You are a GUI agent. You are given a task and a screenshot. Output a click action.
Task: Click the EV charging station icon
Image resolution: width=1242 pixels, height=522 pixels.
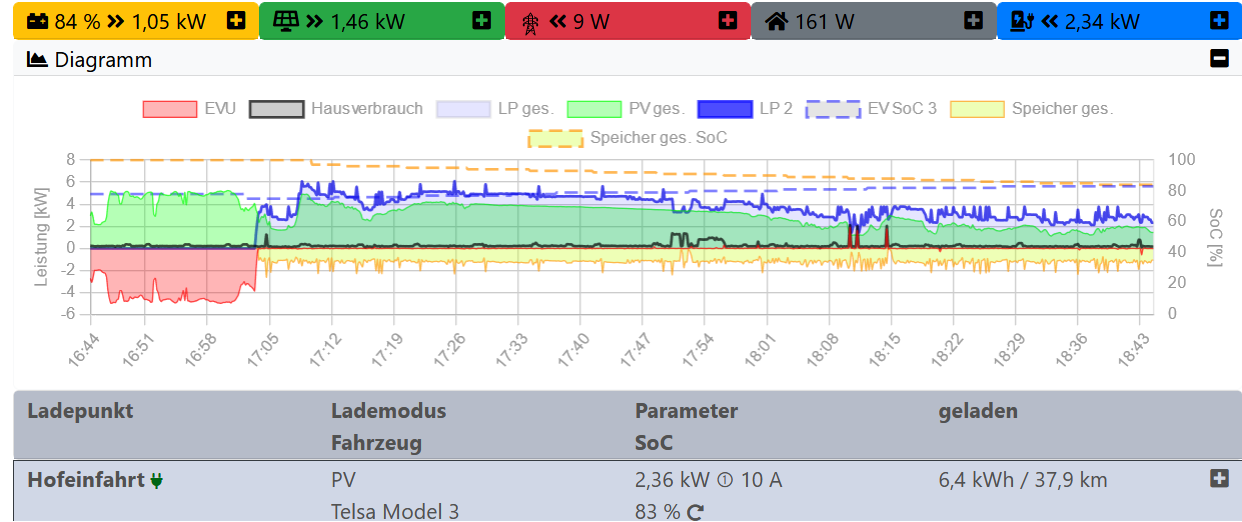tap(1022, 21)
